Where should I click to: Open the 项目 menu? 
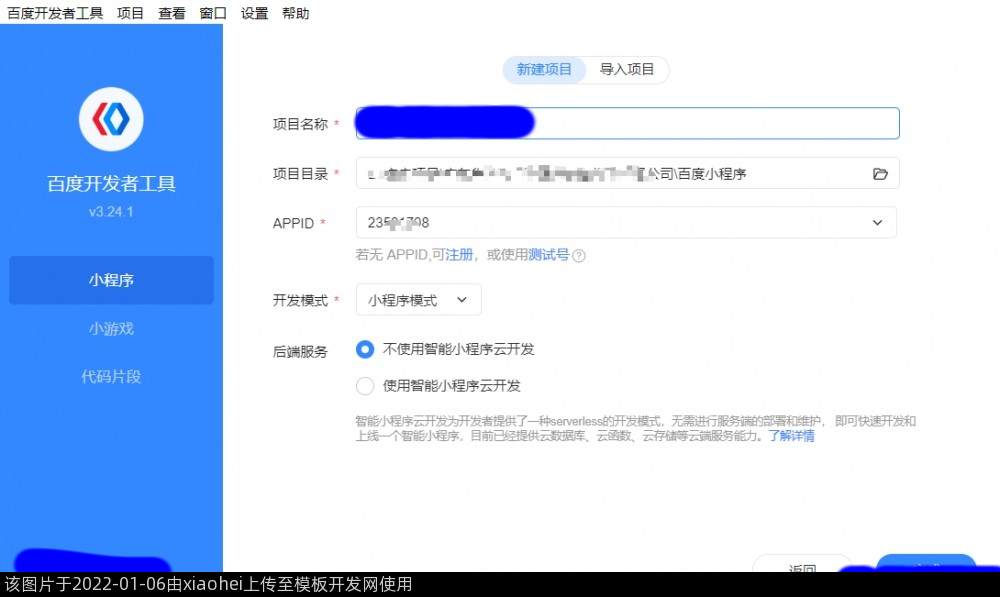[x=130, y=14]
